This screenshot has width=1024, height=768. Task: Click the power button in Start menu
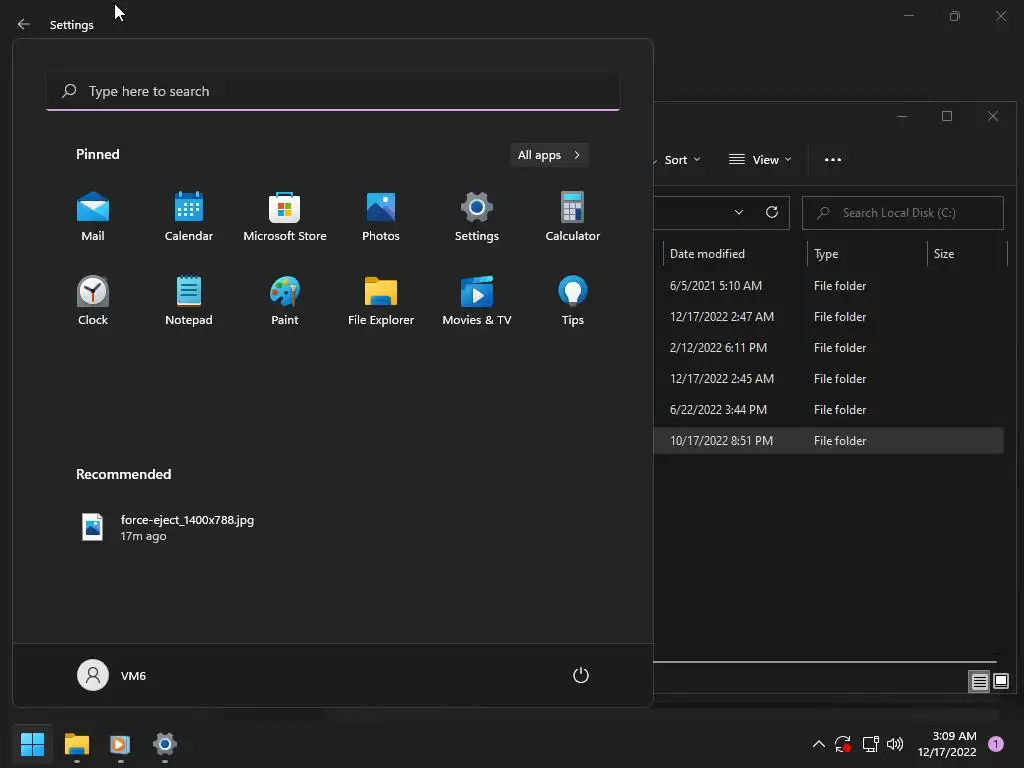pyautogui.click(x=581, y=675)
